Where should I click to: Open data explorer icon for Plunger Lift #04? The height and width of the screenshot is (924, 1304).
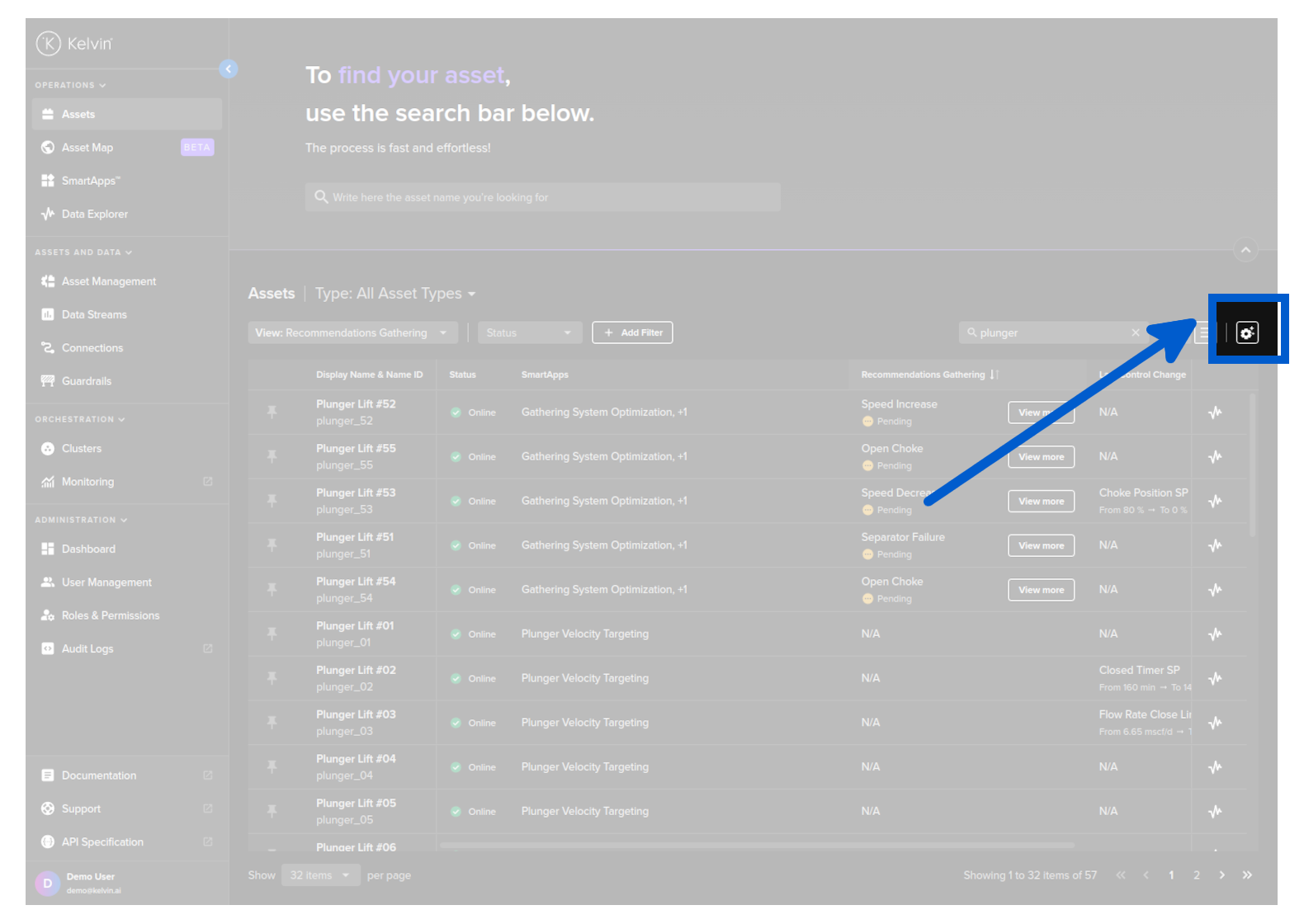coord(1215,767)
